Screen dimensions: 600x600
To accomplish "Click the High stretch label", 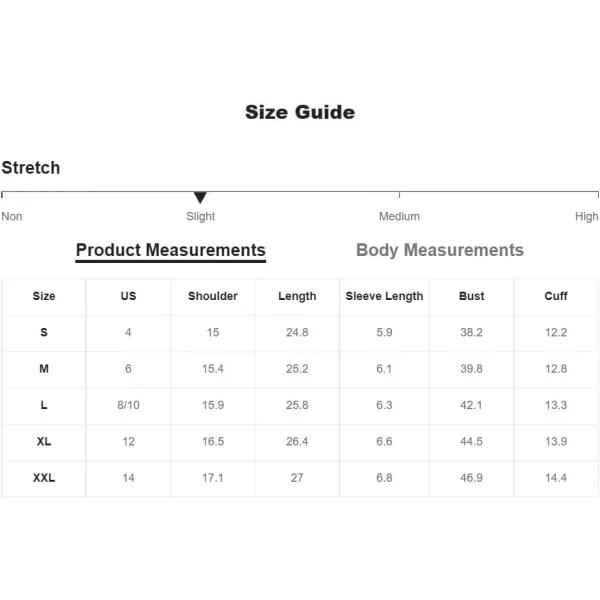I will (x=586, y=217).
